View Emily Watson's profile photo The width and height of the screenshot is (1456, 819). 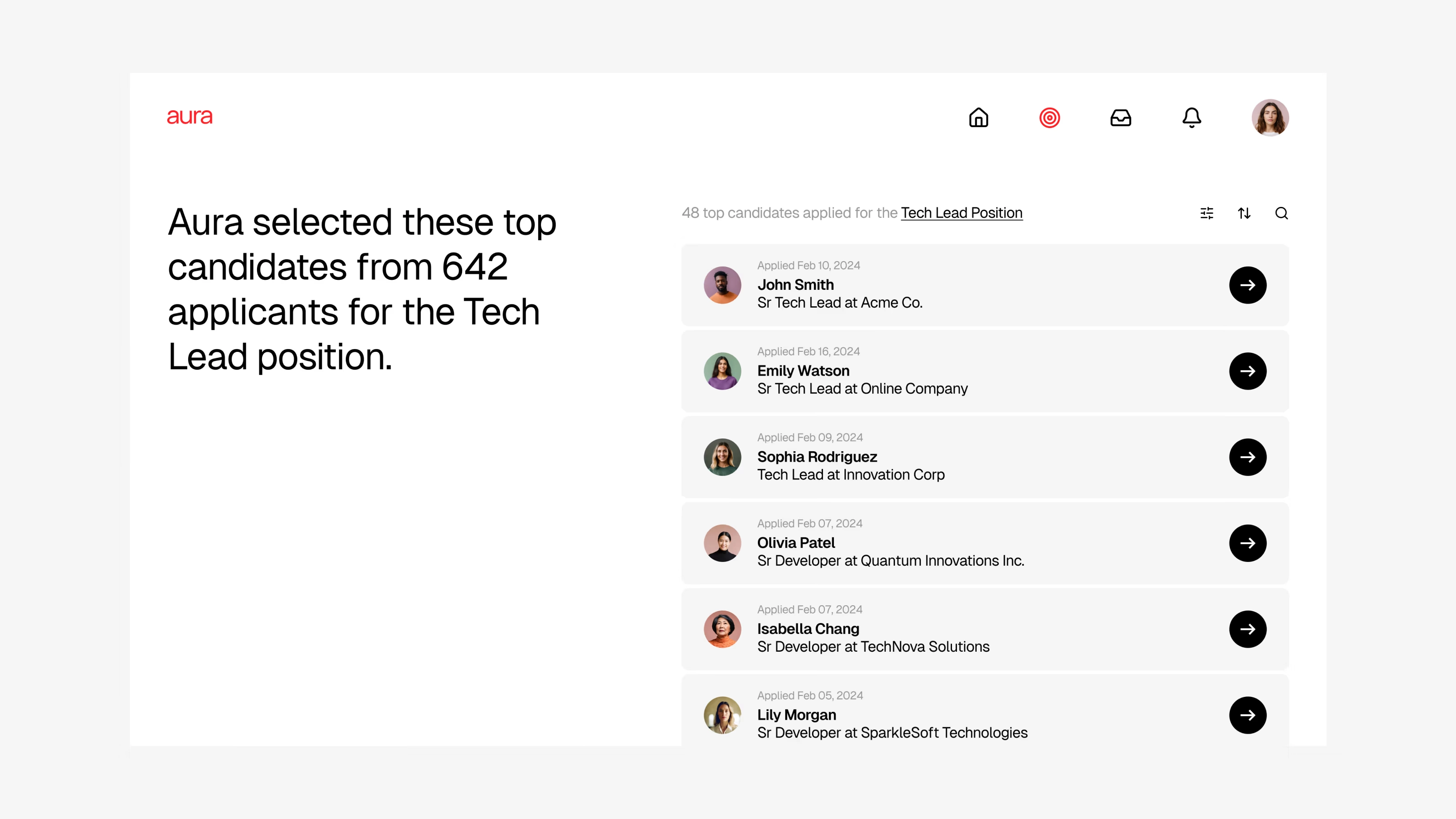[722, 371]
